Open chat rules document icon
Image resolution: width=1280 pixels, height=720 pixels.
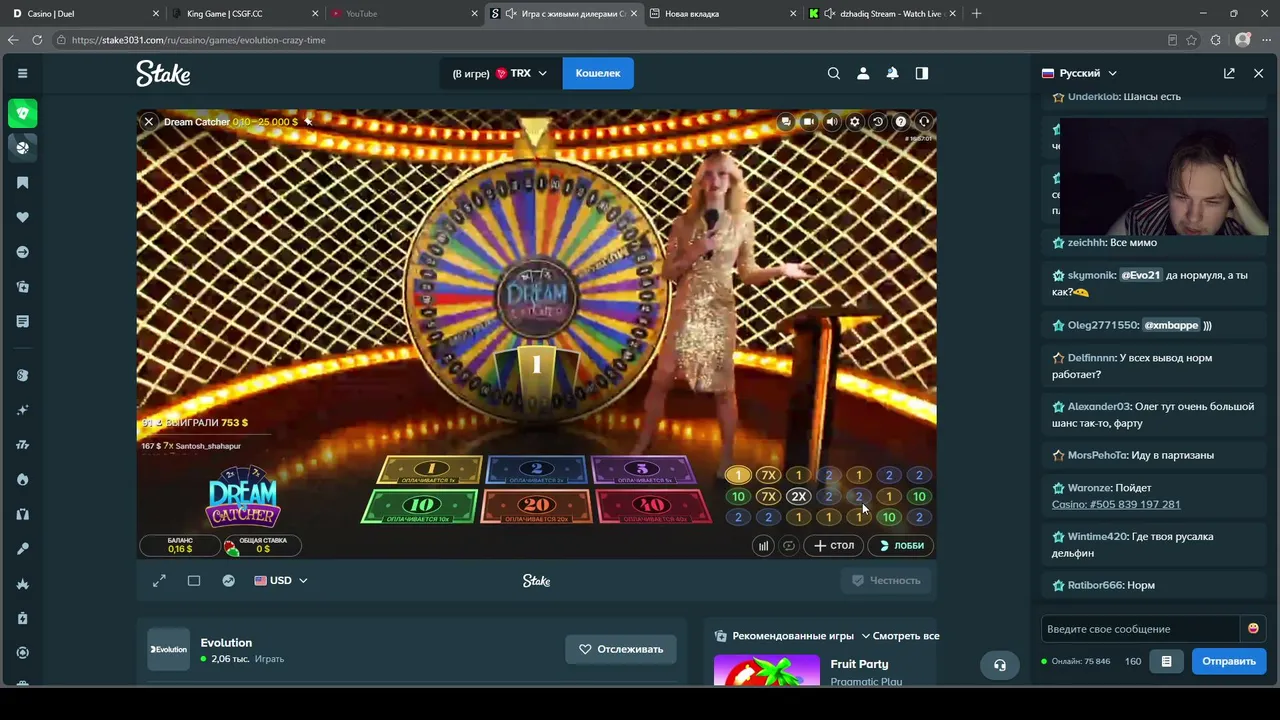[1166, 661]
